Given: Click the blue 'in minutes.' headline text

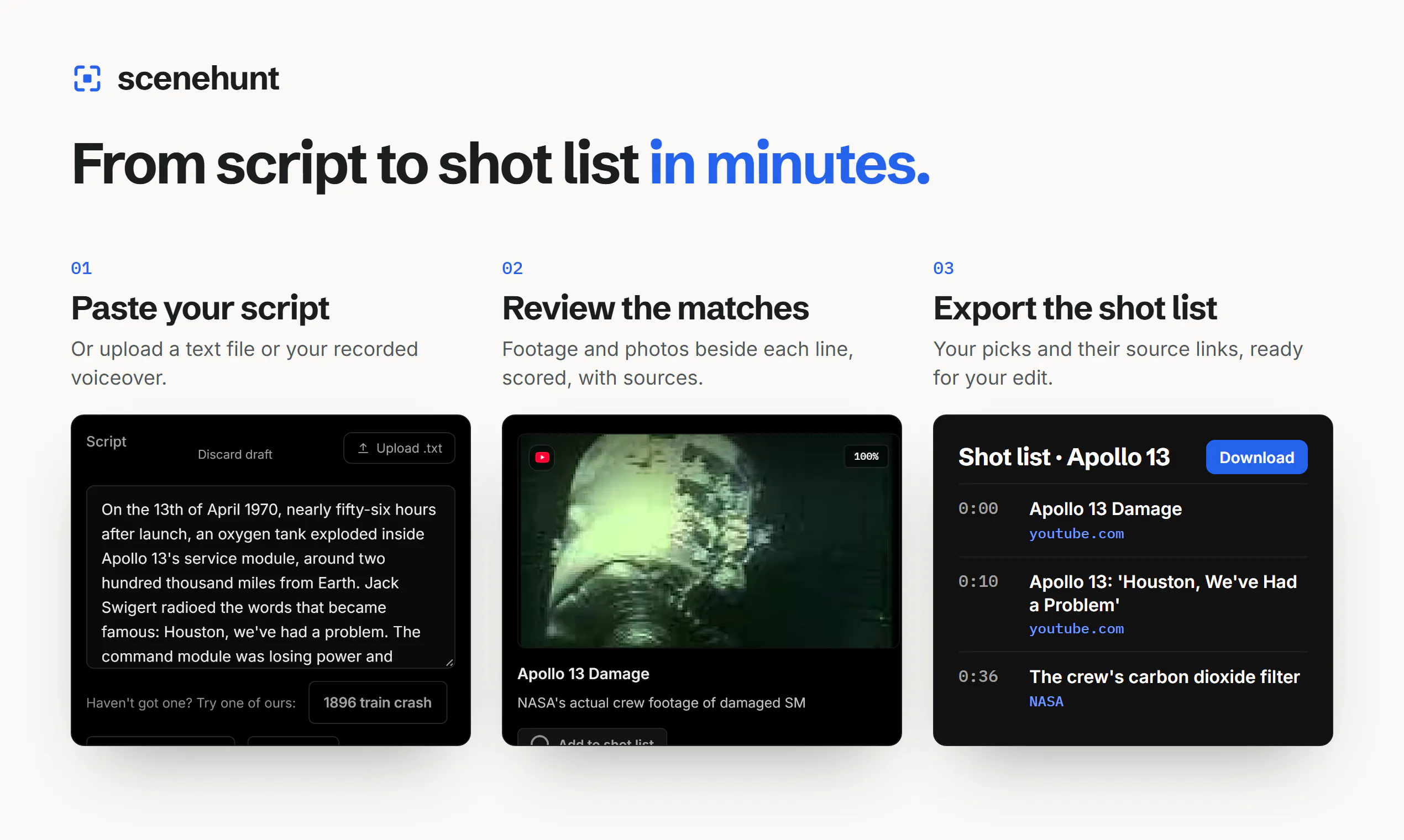Looking at the screenshot, I should coord(789,164).
